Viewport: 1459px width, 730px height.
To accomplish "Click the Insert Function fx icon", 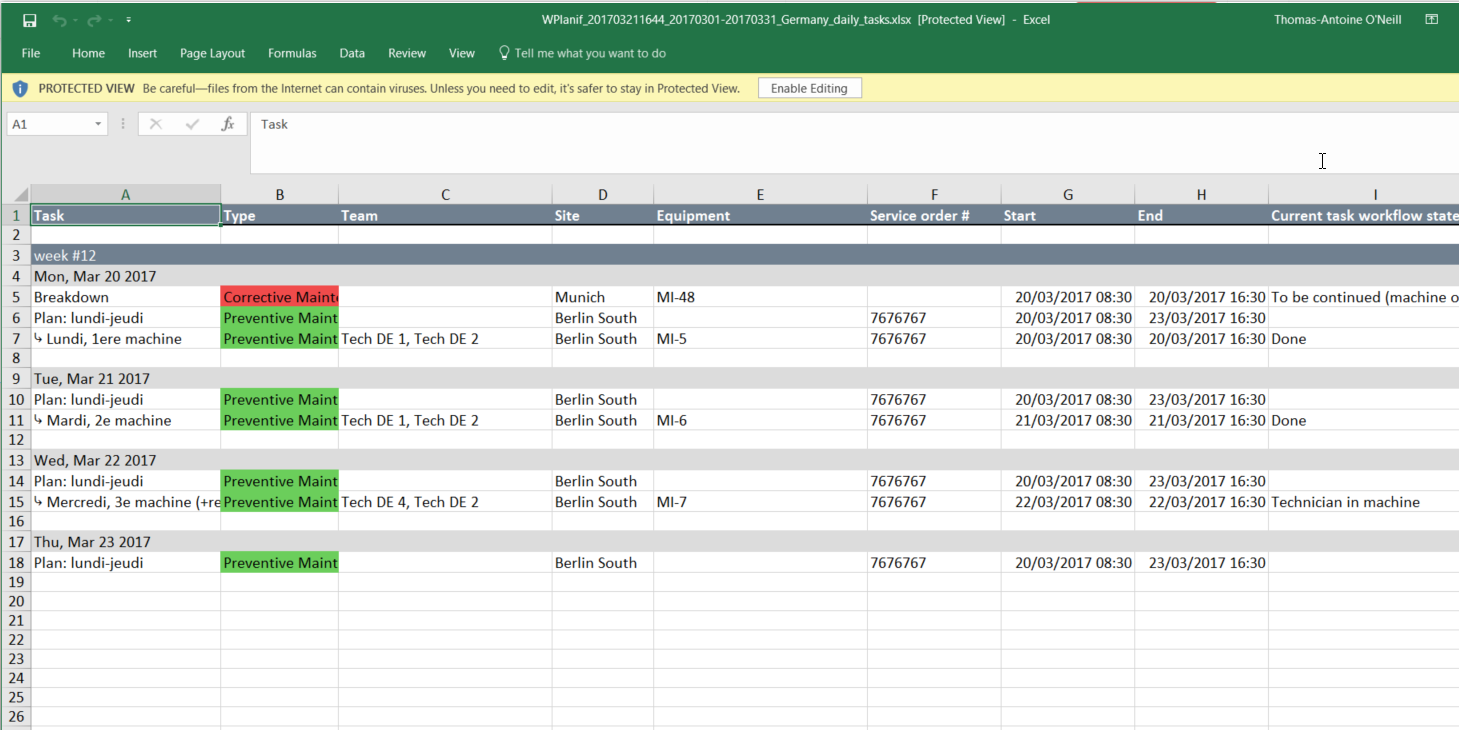I will 227,123.
